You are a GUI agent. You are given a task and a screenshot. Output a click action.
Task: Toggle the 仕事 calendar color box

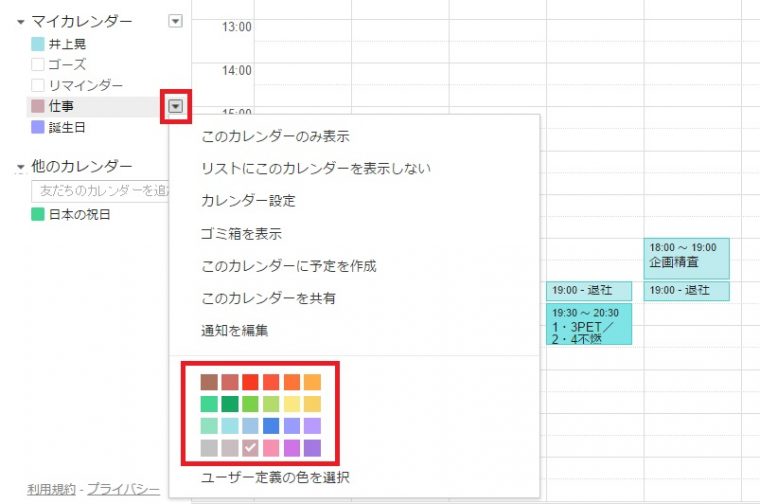point(38,106)
